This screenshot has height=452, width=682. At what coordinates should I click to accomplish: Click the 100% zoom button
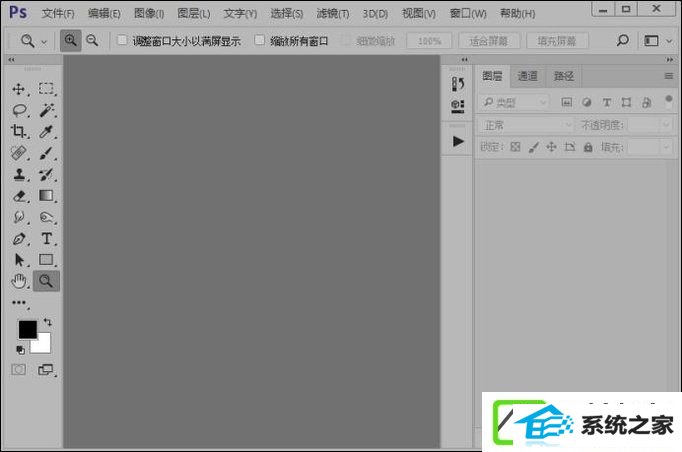pos(429,41)
